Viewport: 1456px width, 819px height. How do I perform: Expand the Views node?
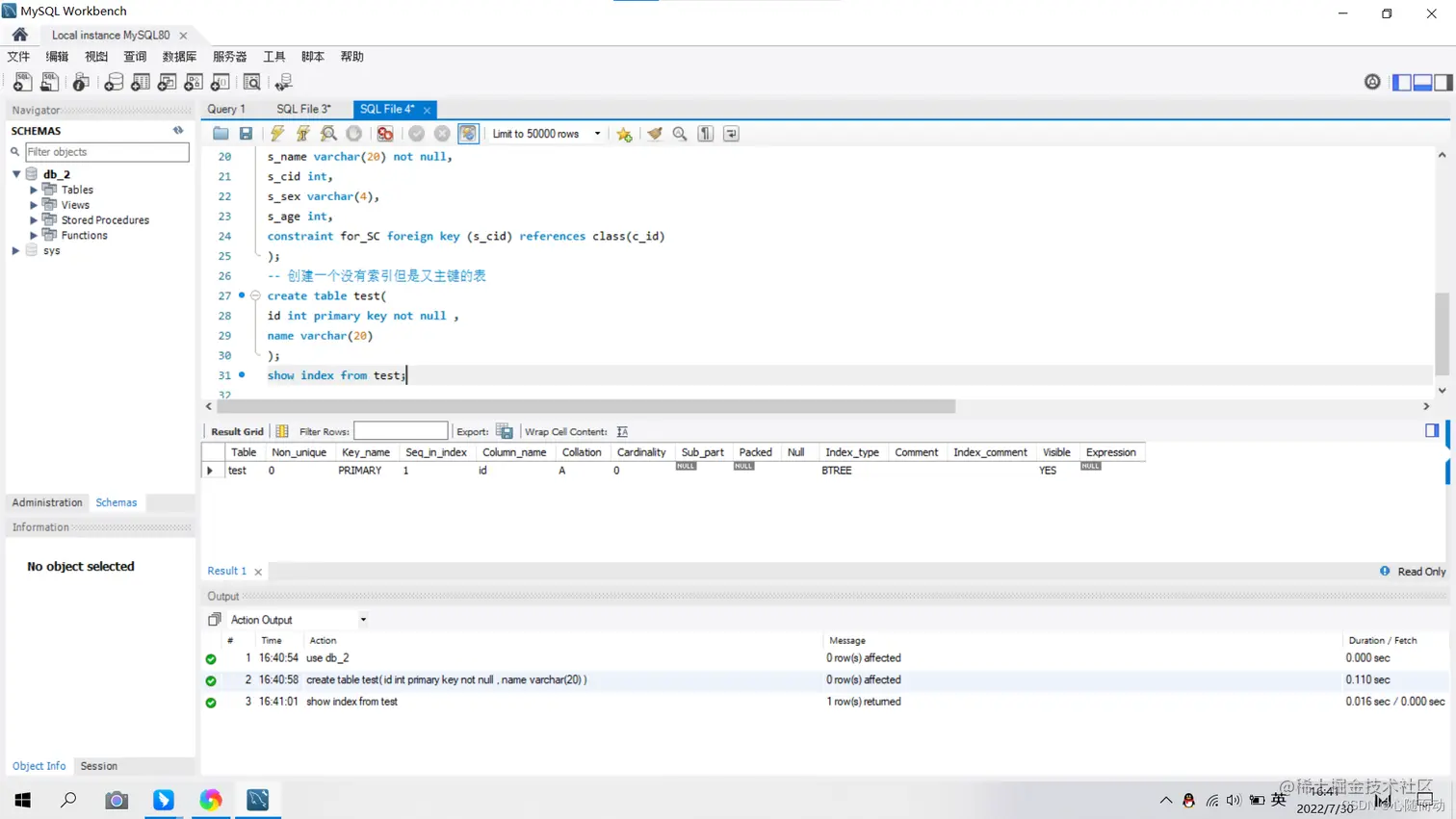(34, 205)
